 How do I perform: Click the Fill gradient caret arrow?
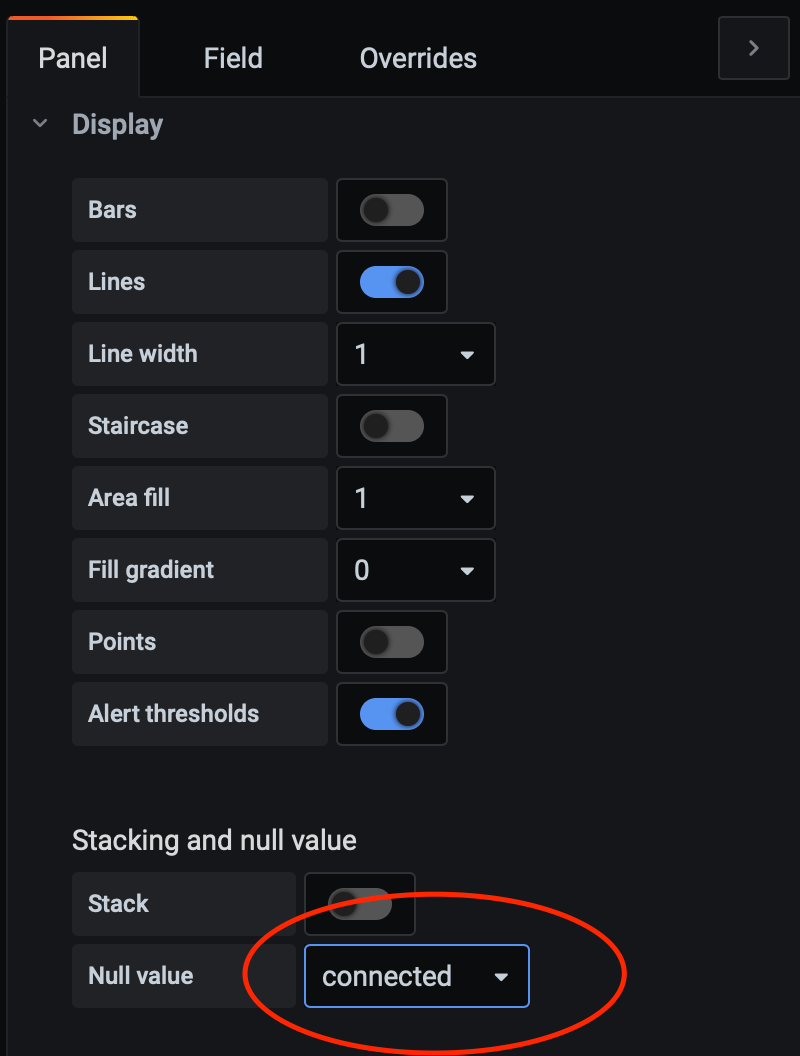coord(467,571)
